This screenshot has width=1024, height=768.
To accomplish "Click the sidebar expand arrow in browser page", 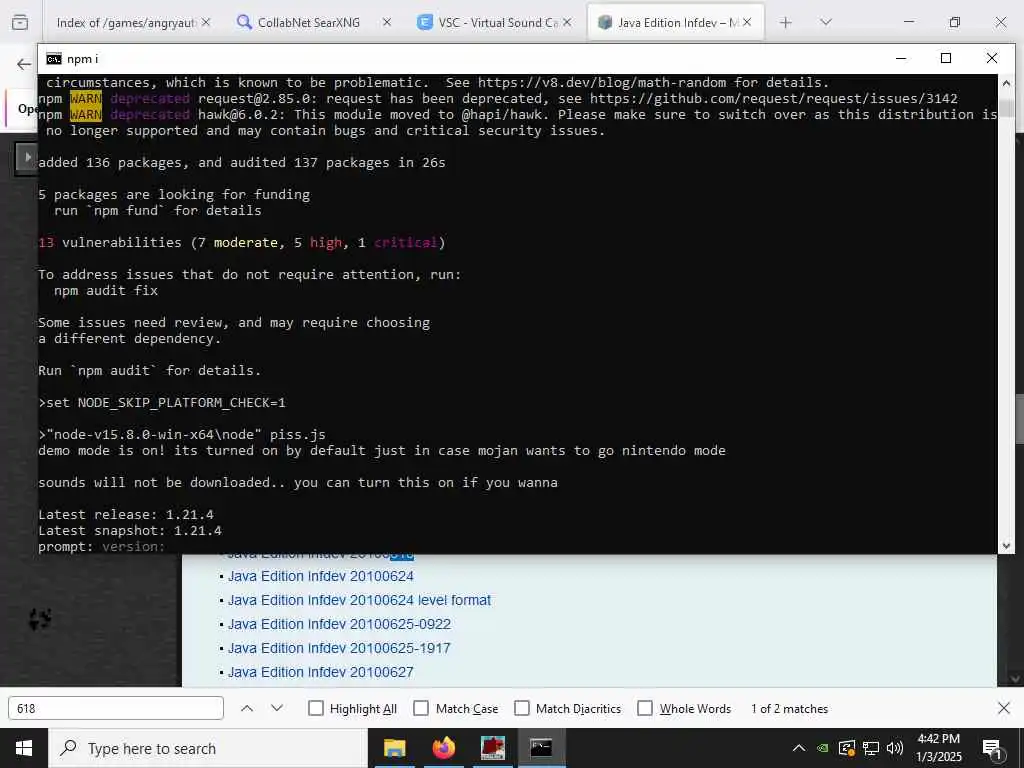I will (27, 157).
